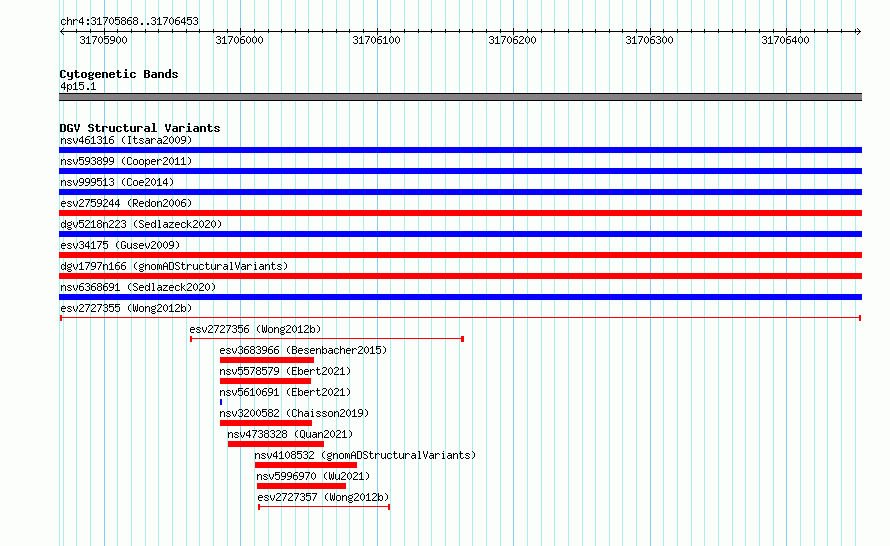890x546 pixels.
Task: Select the blue bar under nsv6368691
Action: pyautogui.click(x=460, y=297)
